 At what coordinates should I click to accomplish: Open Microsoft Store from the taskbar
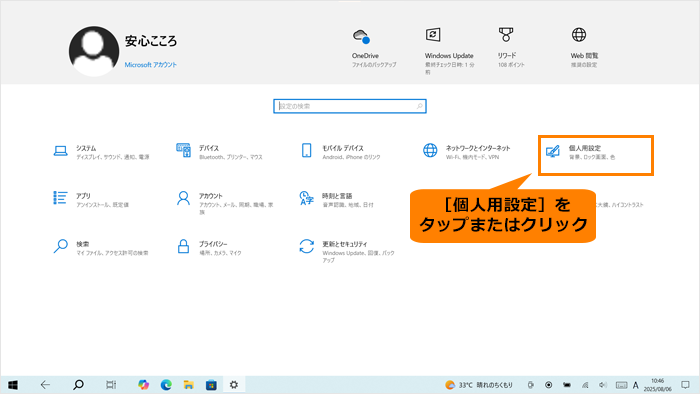coord(211,385)
